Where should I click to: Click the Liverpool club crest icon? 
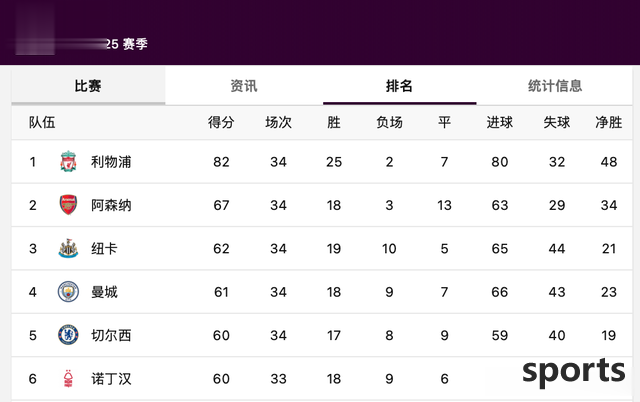68,162
